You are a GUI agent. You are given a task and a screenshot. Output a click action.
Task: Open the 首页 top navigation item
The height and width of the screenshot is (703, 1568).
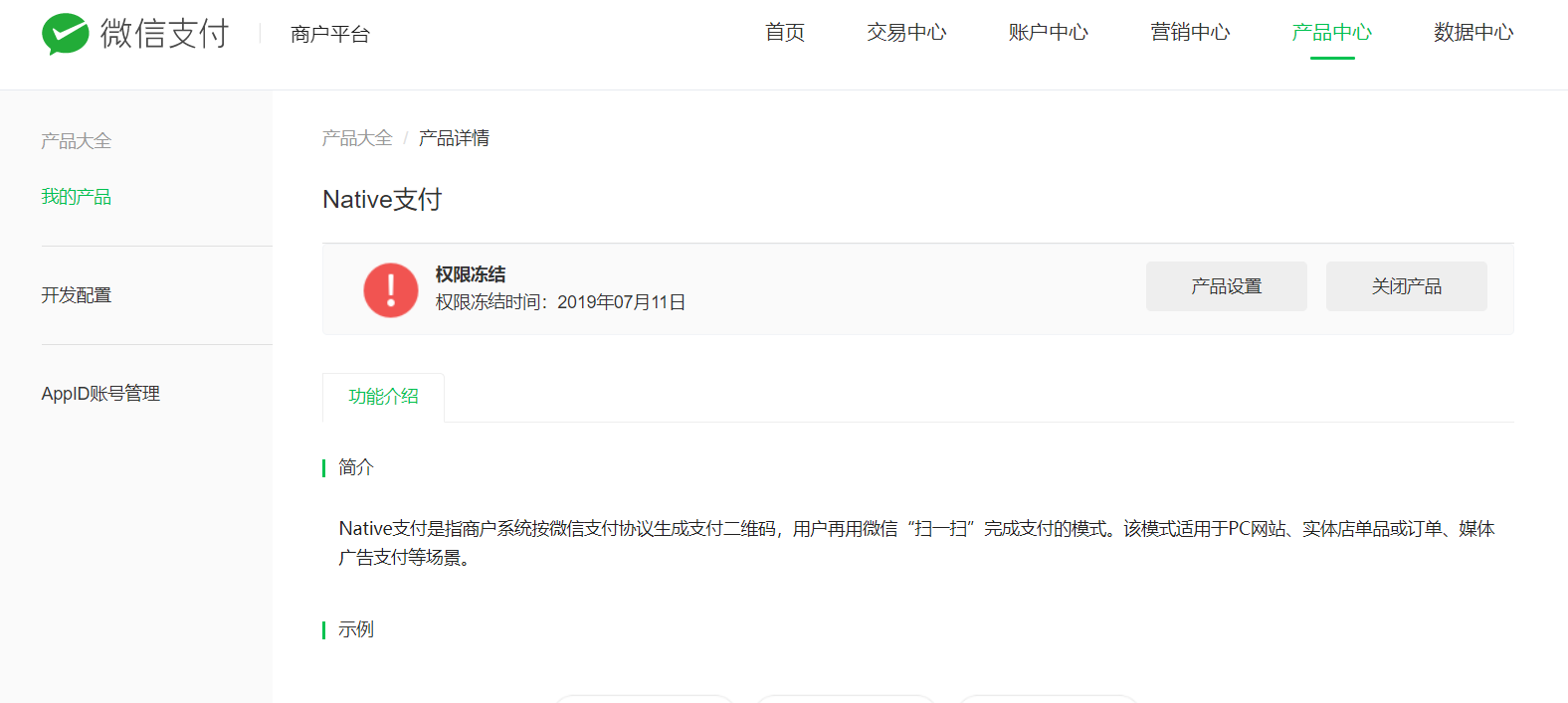pos(785,33)
